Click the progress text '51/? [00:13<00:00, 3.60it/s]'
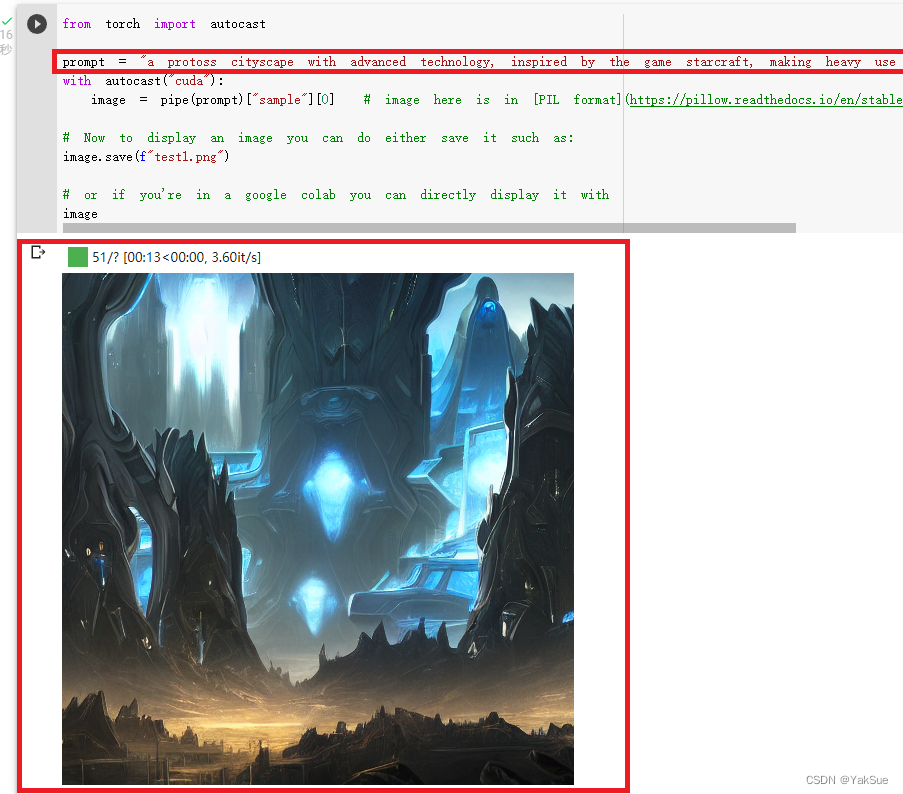The width and height of the screenshot is (903, 794). tap(176, 257)
